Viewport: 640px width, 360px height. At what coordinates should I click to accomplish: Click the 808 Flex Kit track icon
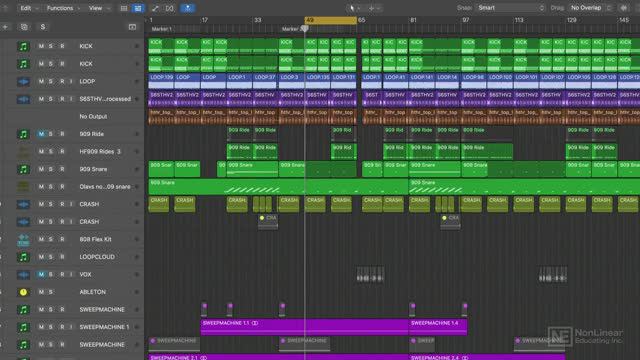[x=23, y=240]
